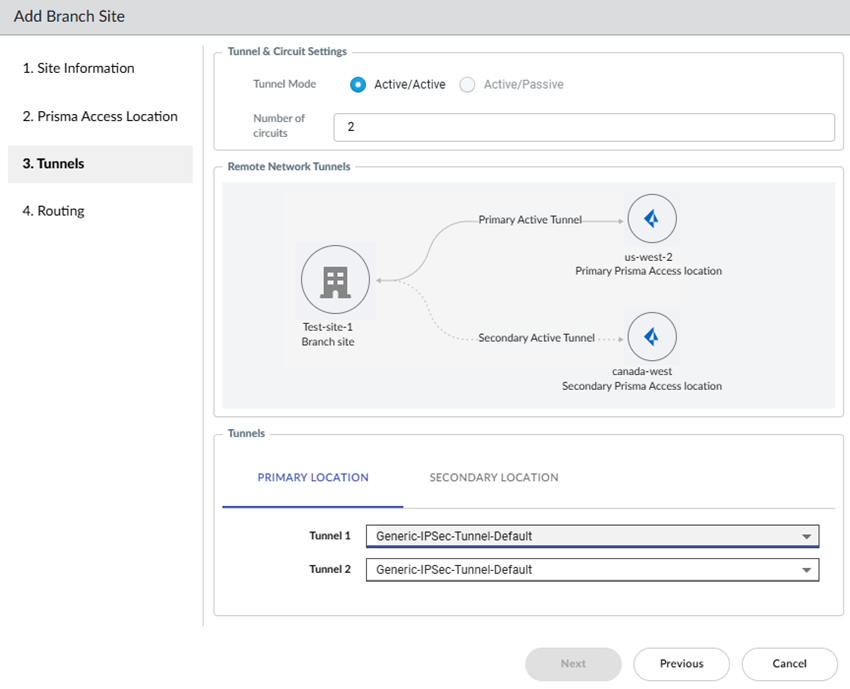Select step 3 Tunnels

point(100,164)
